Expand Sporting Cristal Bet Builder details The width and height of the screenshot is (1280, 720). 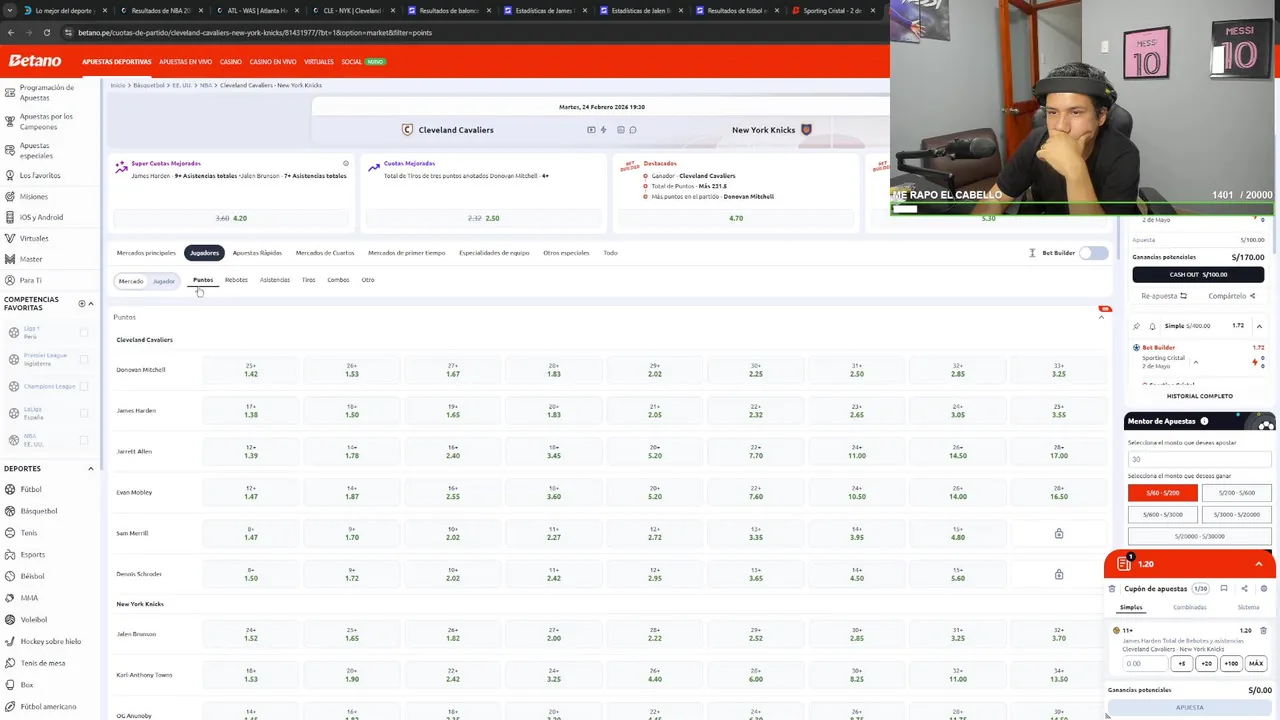point(1195,362)
